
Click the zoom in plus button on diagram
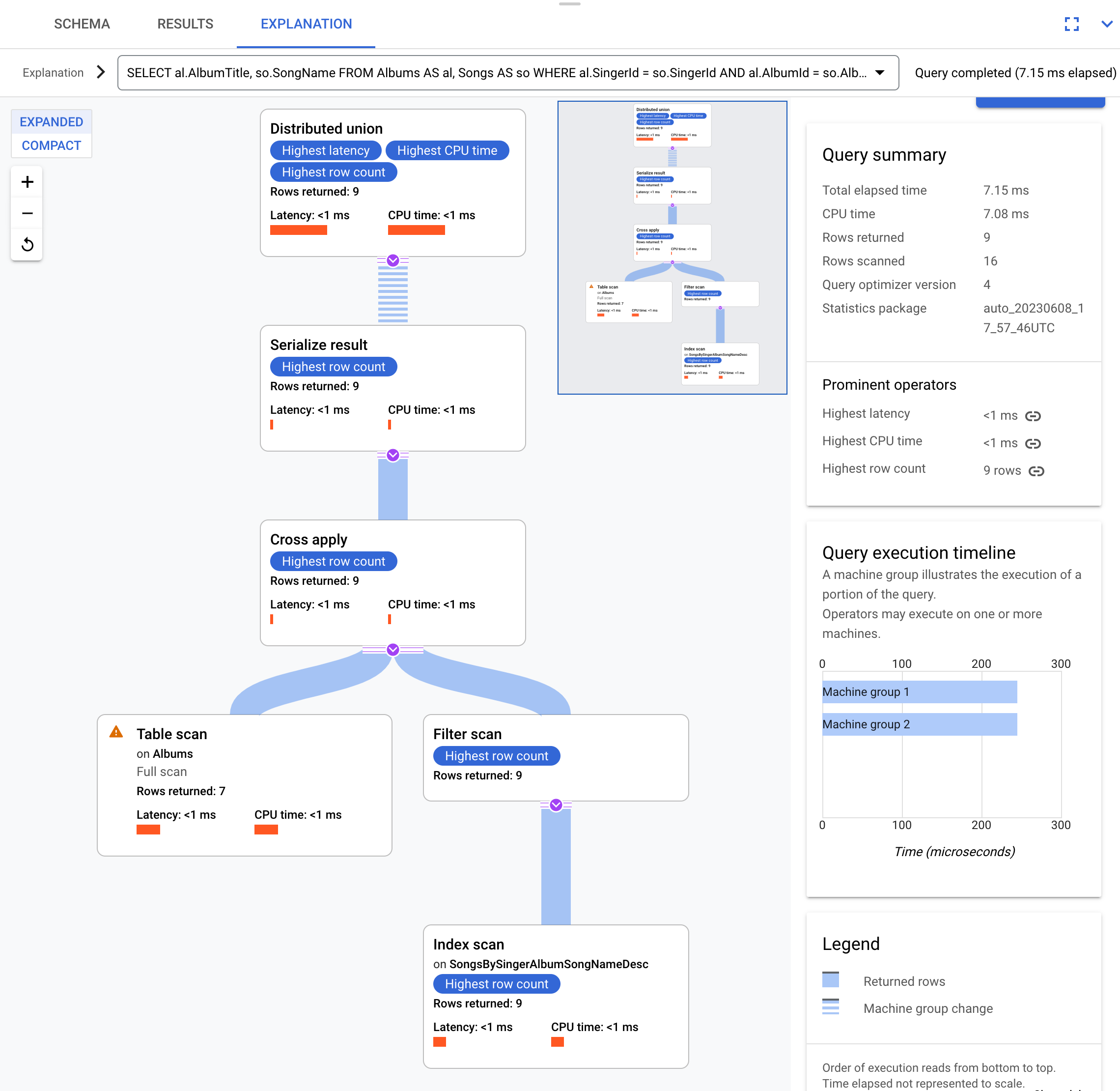27,181
